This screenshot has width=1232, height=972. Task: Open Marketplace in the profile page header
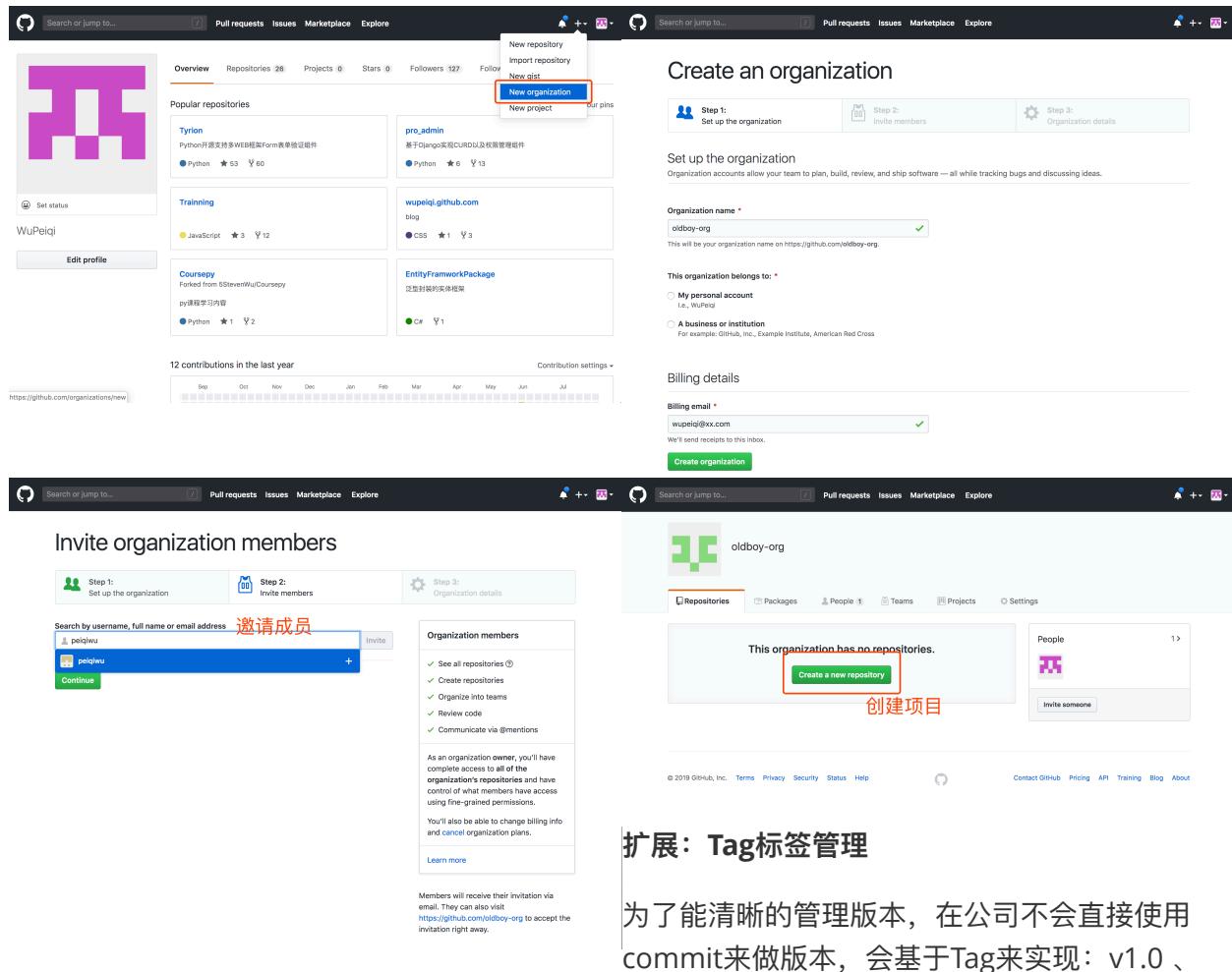tap(327, 24)
